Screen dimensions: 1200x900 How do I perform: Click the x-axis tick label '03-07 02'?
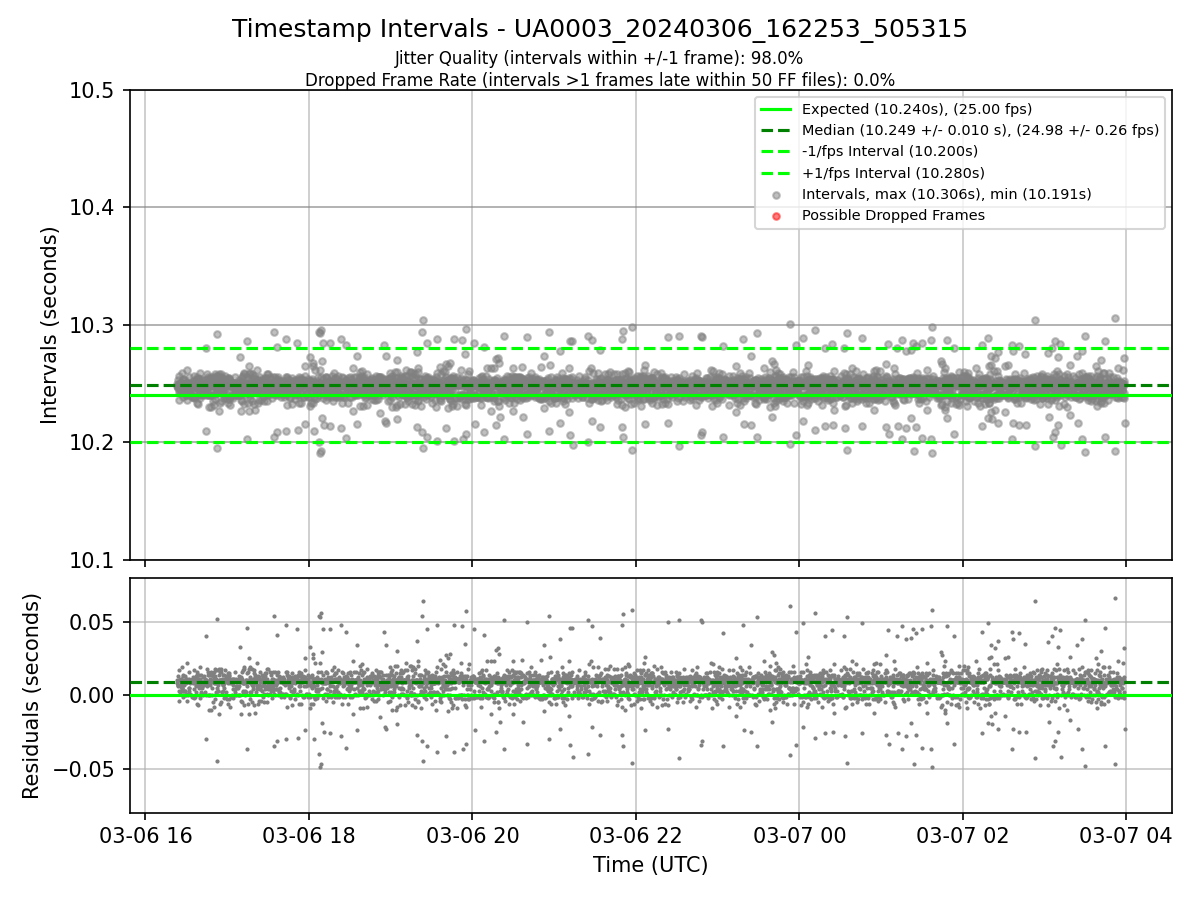(x=962, y=834)
